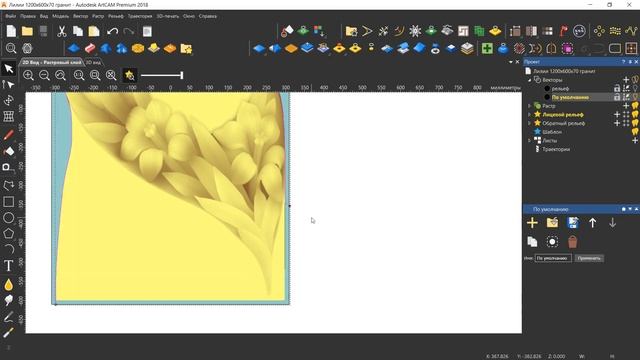Open the Рельеф menu

click(x=116, y=16)
